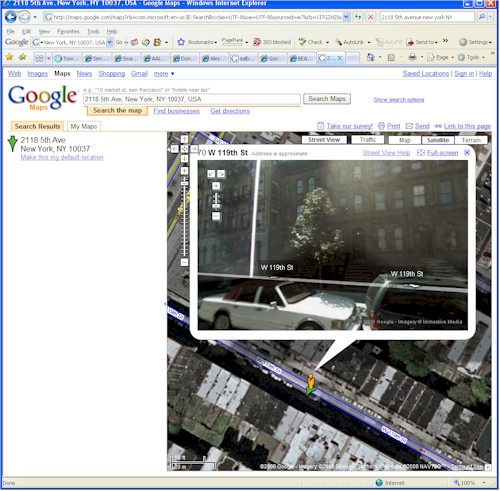This screenshot has height=491, width=500.
Task: Open the File menu
Action: 10,31
